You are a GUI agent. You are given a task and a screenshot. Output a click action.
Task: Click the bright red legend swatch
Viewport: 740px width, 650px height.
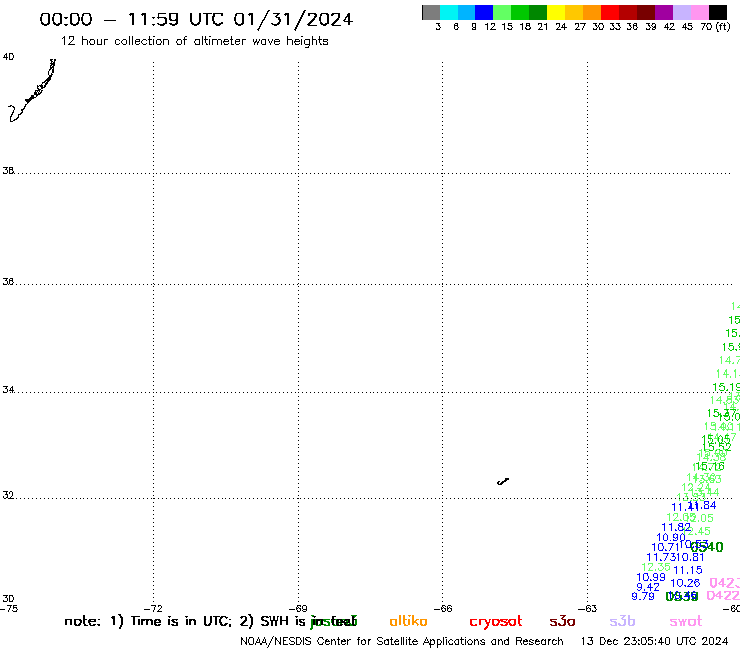coord(610,12)
